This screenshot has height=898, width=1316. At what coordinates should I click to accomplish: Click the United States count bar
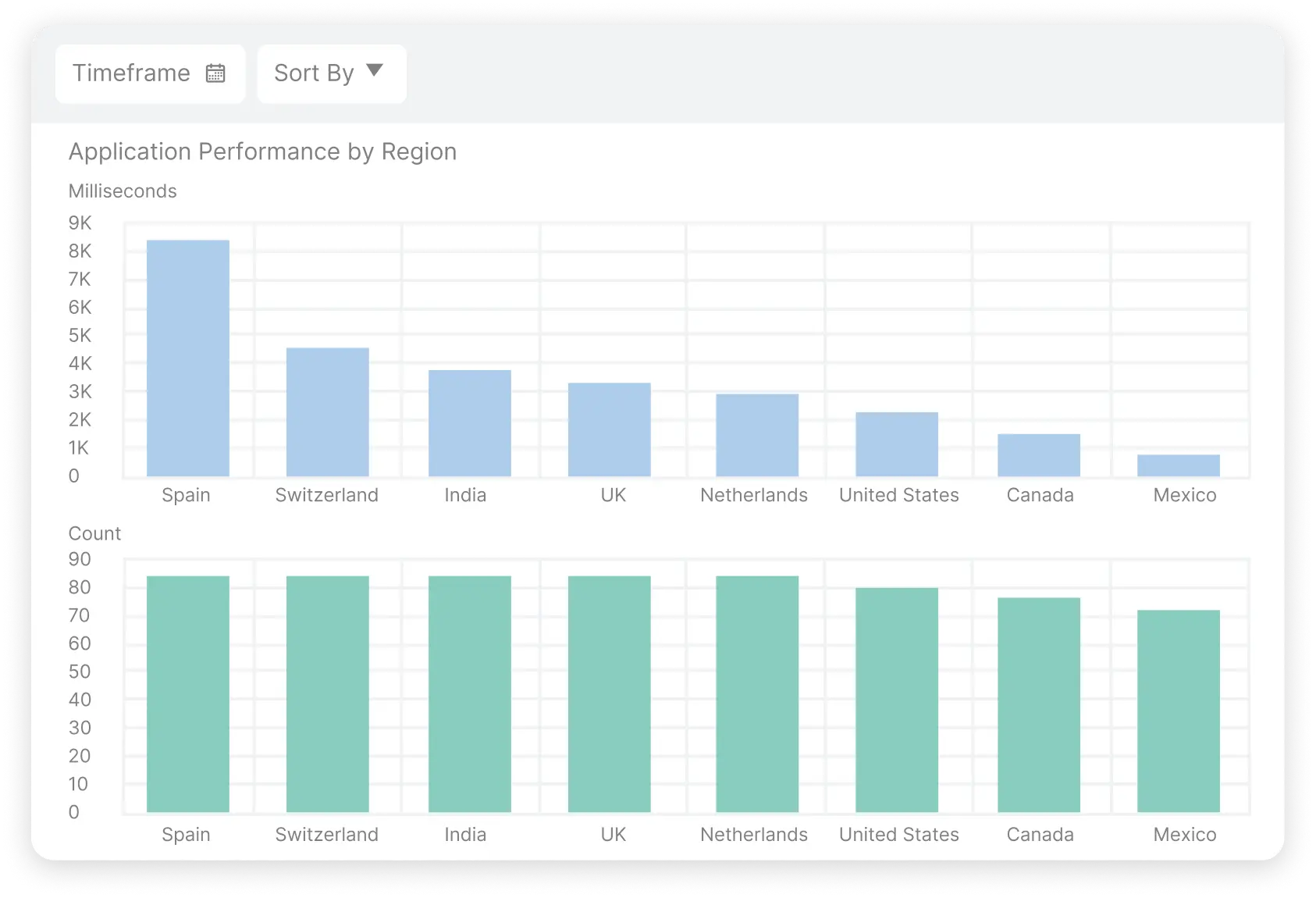click(898, 699)
